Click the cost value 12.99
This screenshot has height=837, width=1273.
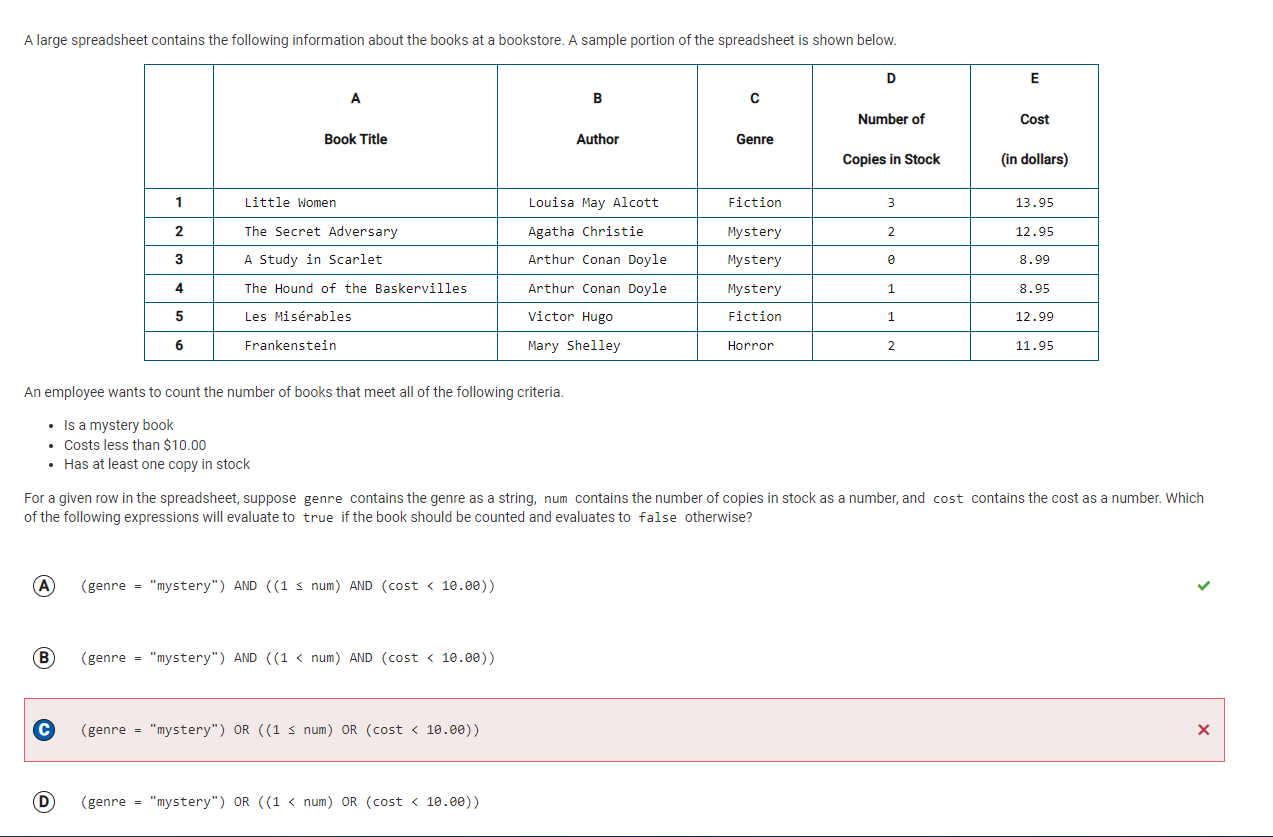coord(1034,317)
